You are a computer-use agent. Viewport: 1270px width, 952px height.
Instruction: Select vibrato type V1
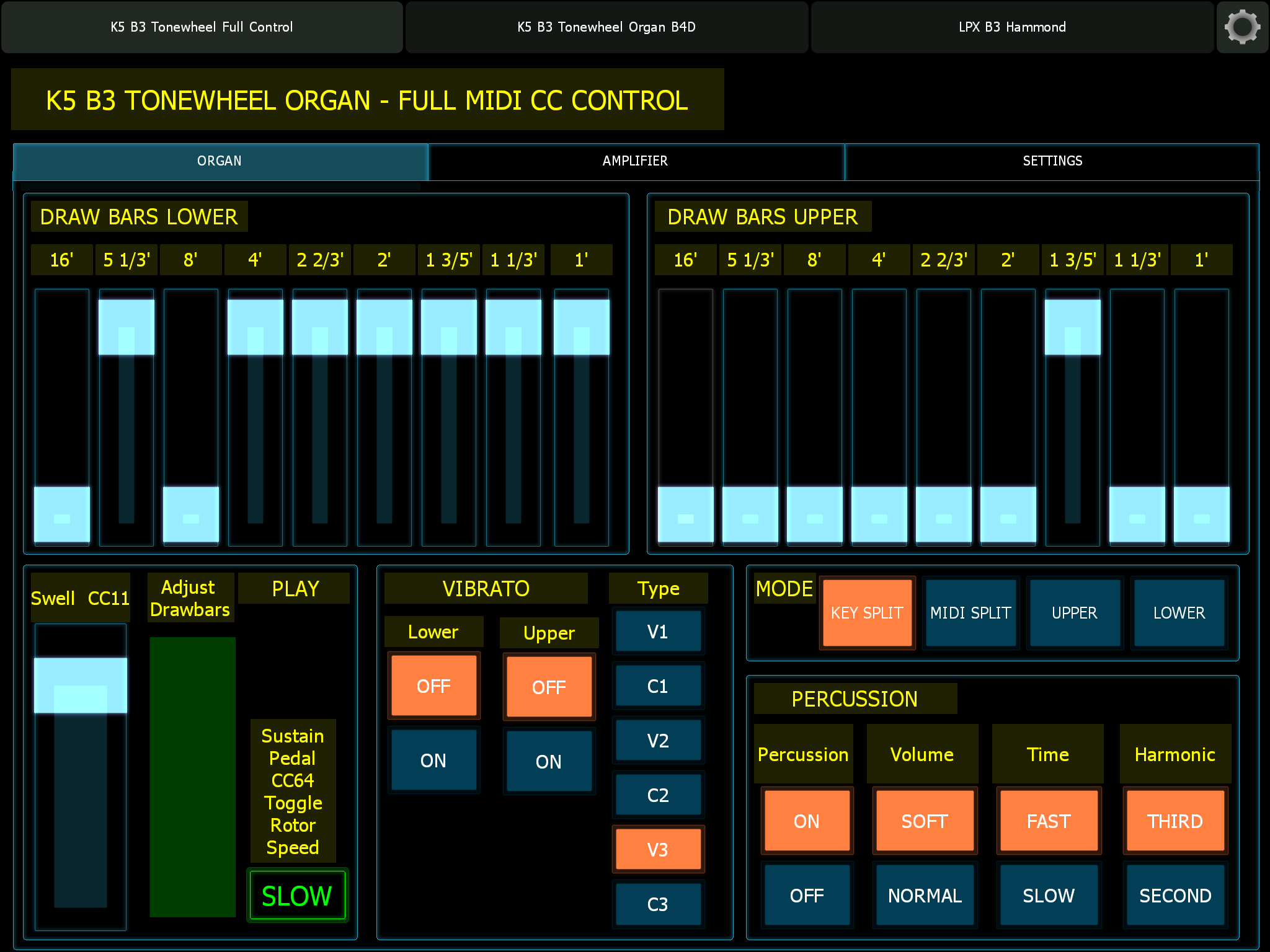pyautogui.click(x=659, y=632)
